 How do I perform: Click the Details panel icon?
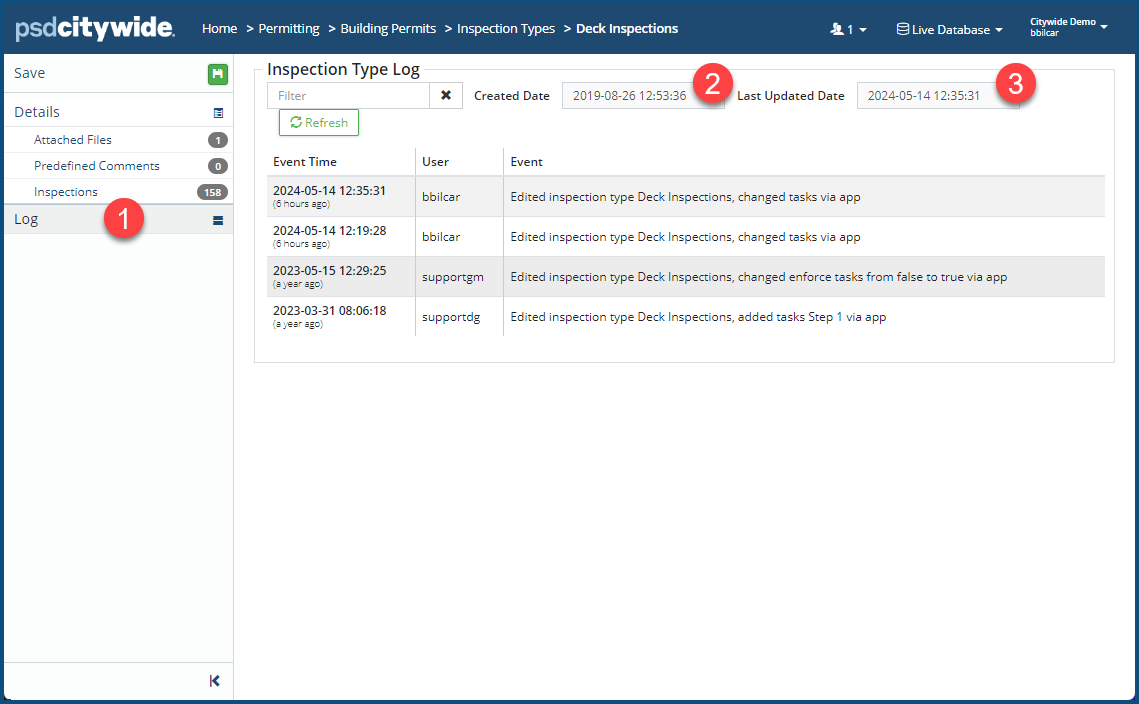pos(218,113)
